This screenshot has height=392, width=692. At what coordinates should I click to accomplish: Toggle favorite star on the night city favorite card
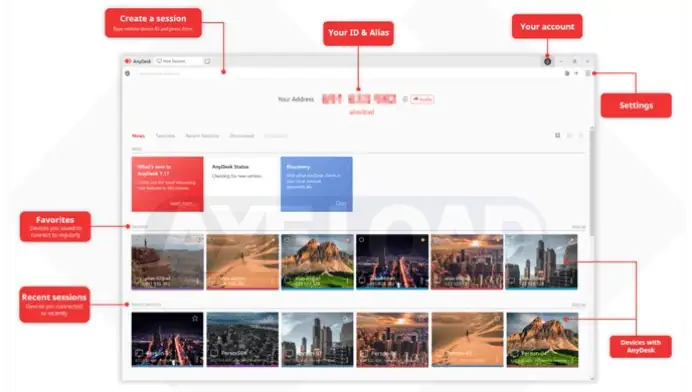point(423,240)
